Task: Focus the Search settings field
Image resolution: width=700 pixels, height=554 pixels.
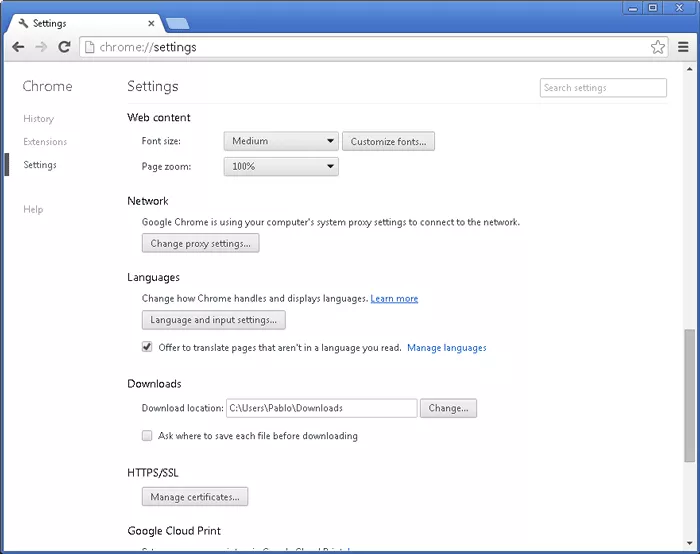Action: [603, 87]
